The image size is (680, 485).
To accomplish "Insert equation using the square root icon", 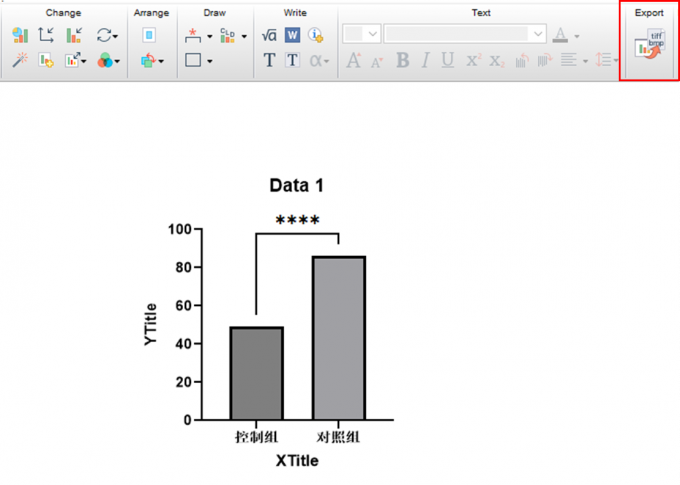I will pyautogui.click(x=269, y=35).
